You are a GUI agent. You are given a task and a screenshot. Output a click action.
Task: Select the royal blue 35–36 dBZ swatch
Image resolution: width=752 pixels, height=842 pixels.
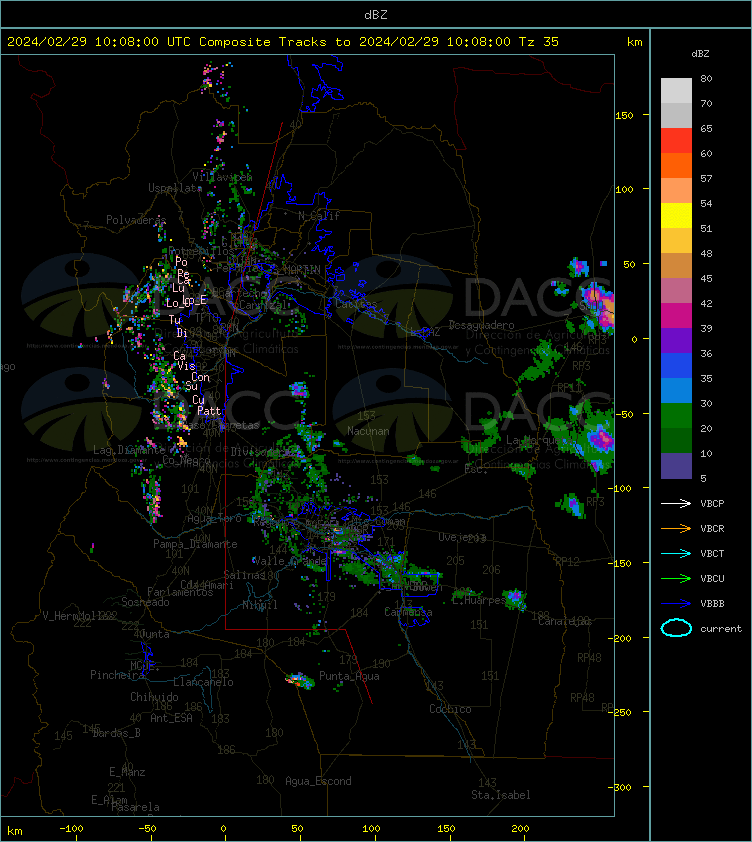pyautogui.click(x=676, y=366)
